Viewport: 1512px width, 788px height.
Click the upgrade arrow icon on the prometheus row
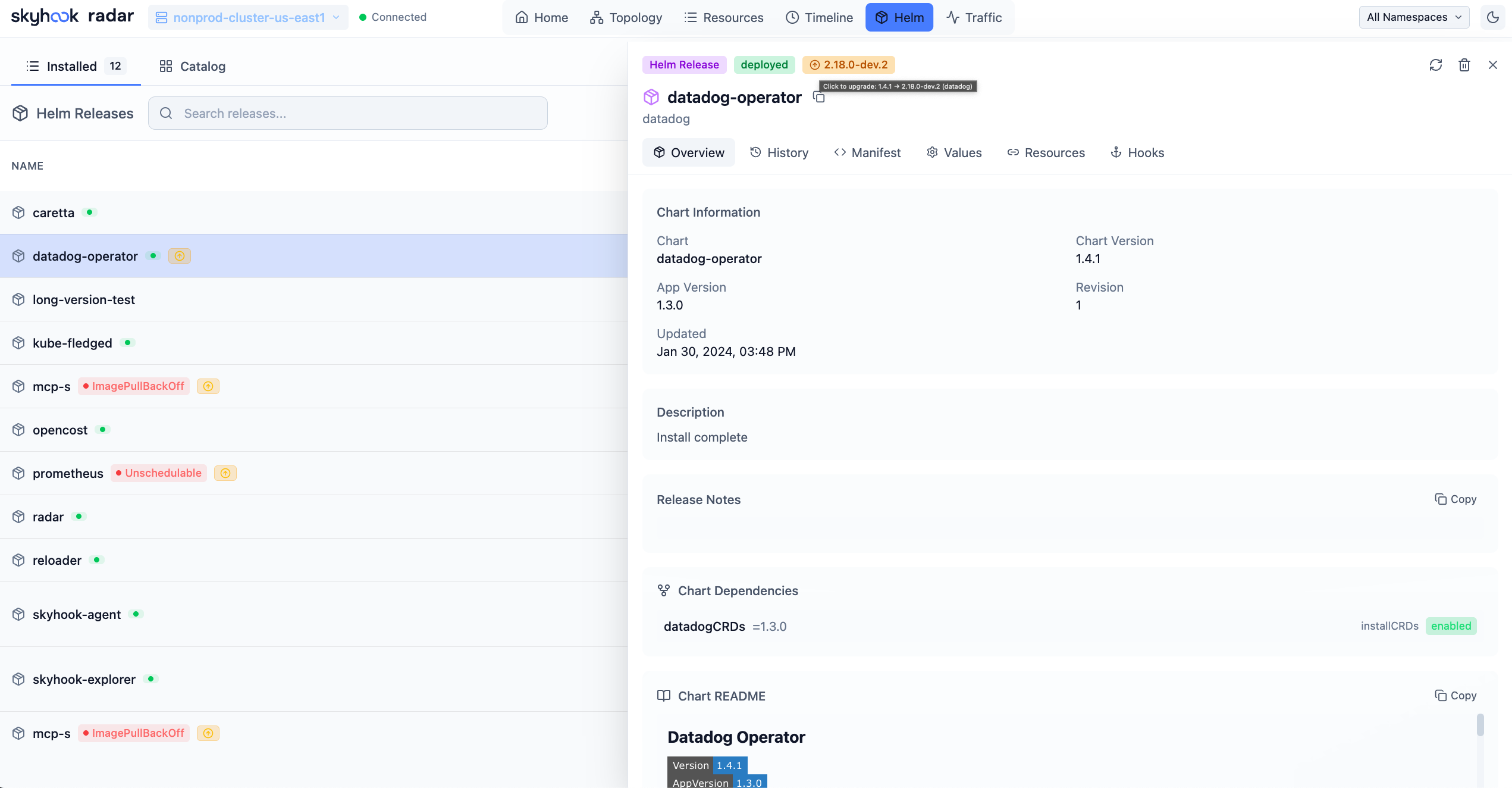pyautogui.click(x=225, y=473)
